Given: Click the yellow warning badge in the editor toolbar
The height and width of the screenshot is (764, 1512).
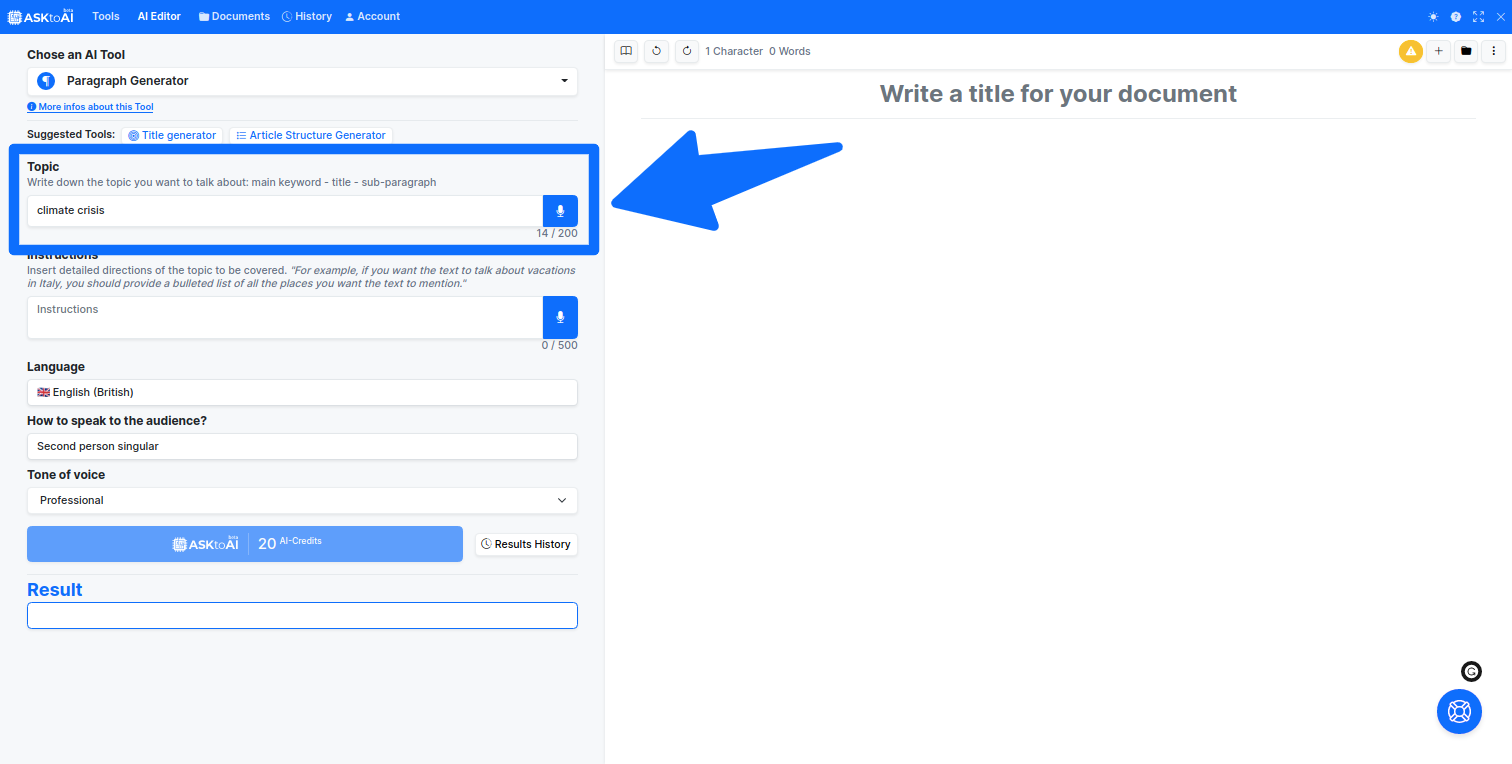Looking at the screenshot, I should coord(1410,51).
